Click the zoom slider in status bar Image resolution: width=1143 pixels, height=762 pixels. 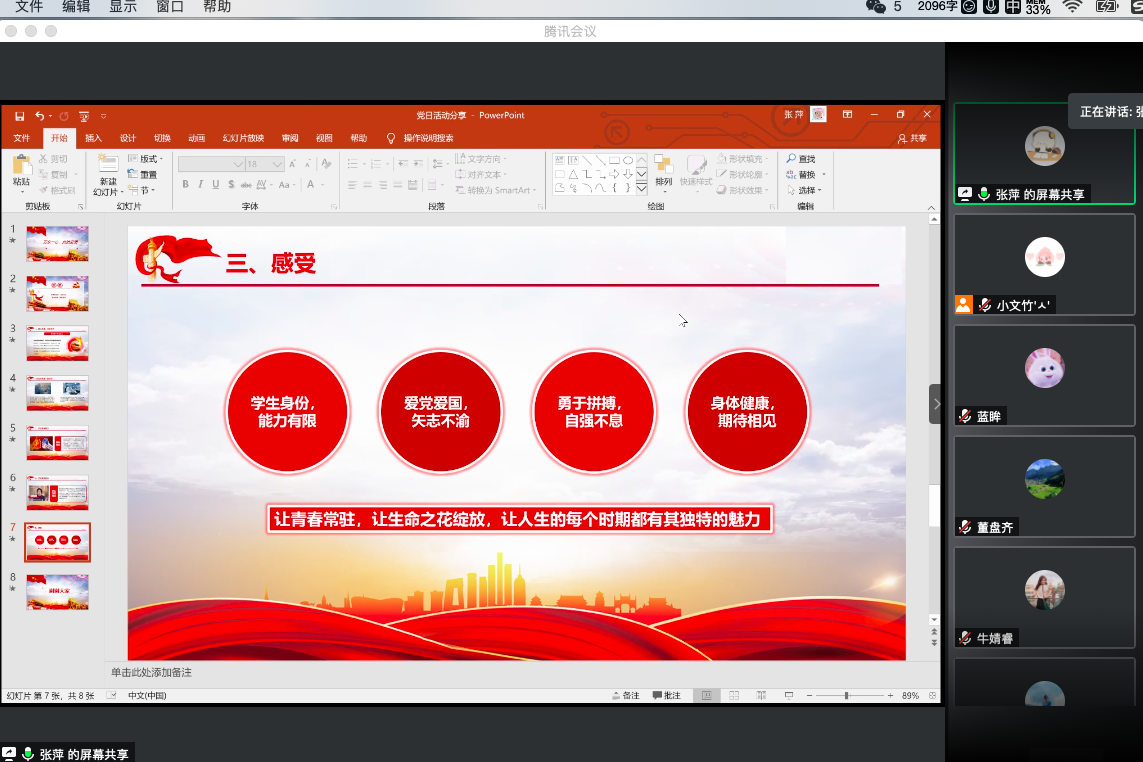(x=846, y=695)
